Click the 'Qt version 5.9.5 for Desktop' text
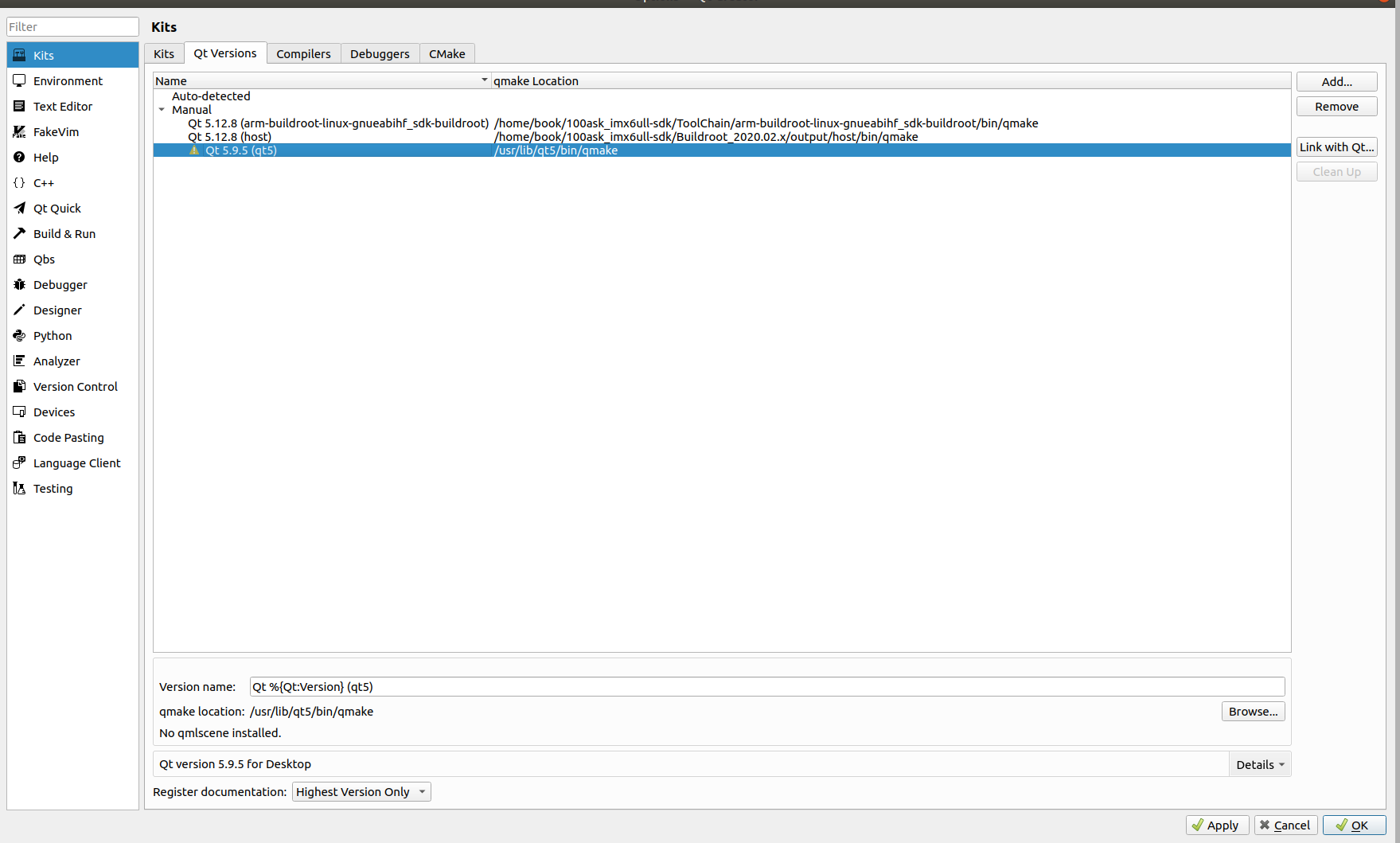This screenshot has width=1400, height=843. click(x=235, y=764)
